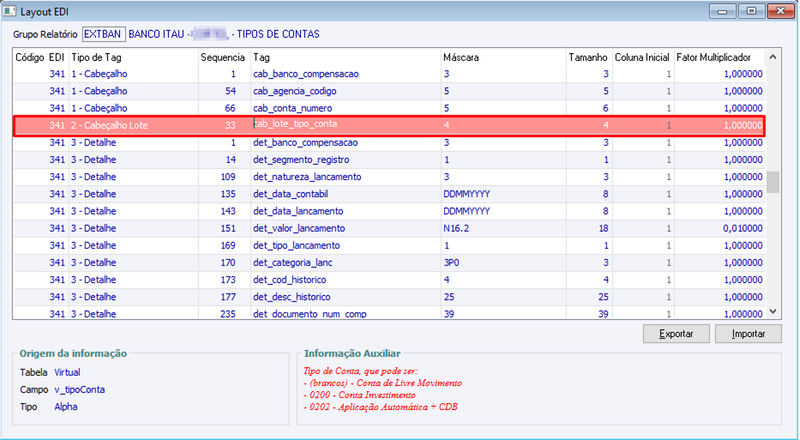Click the Tamanho value 39 cell
Screen dimensions: 800x440
point(588,313)
